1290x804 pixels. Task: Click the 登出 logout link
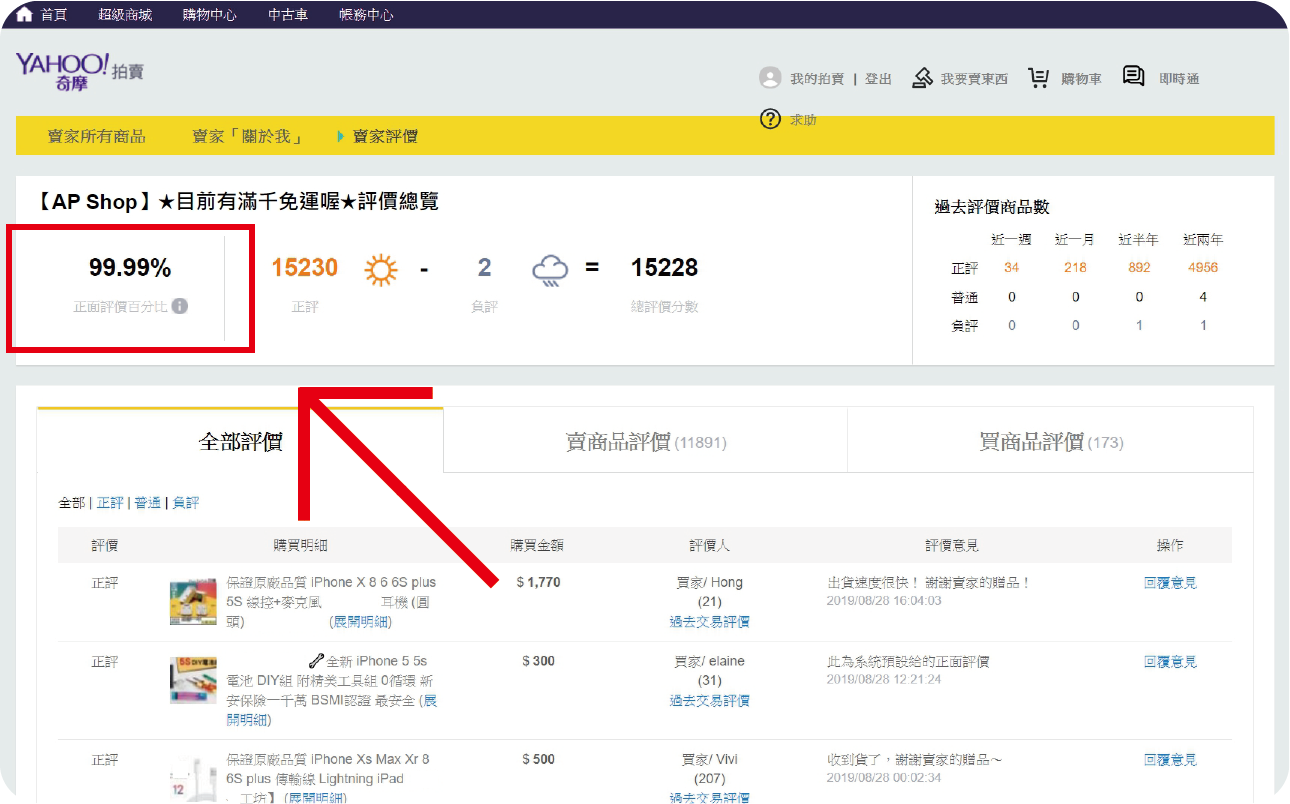[878, 79]
